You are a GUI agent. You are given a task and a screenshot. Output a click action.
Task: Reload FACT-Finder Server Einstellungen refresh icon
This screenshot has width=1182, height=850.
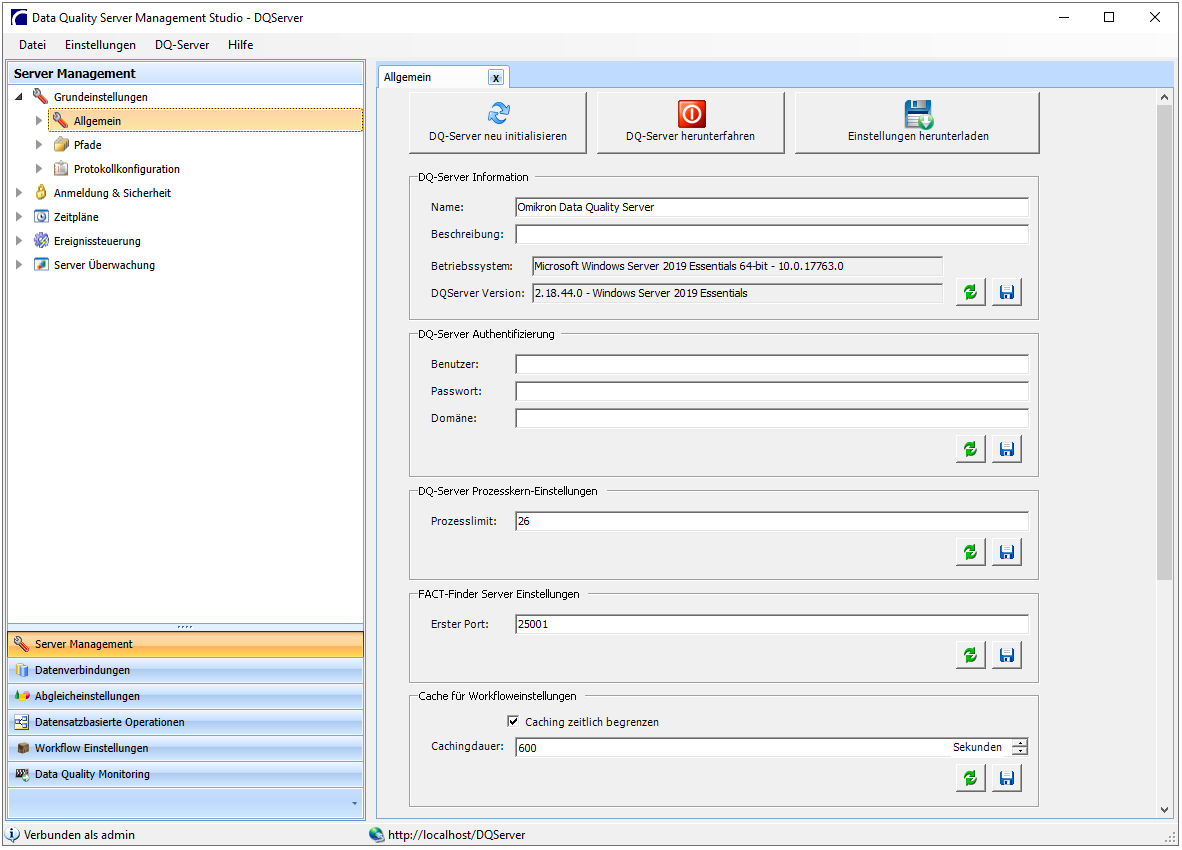(x=970, y=655)
